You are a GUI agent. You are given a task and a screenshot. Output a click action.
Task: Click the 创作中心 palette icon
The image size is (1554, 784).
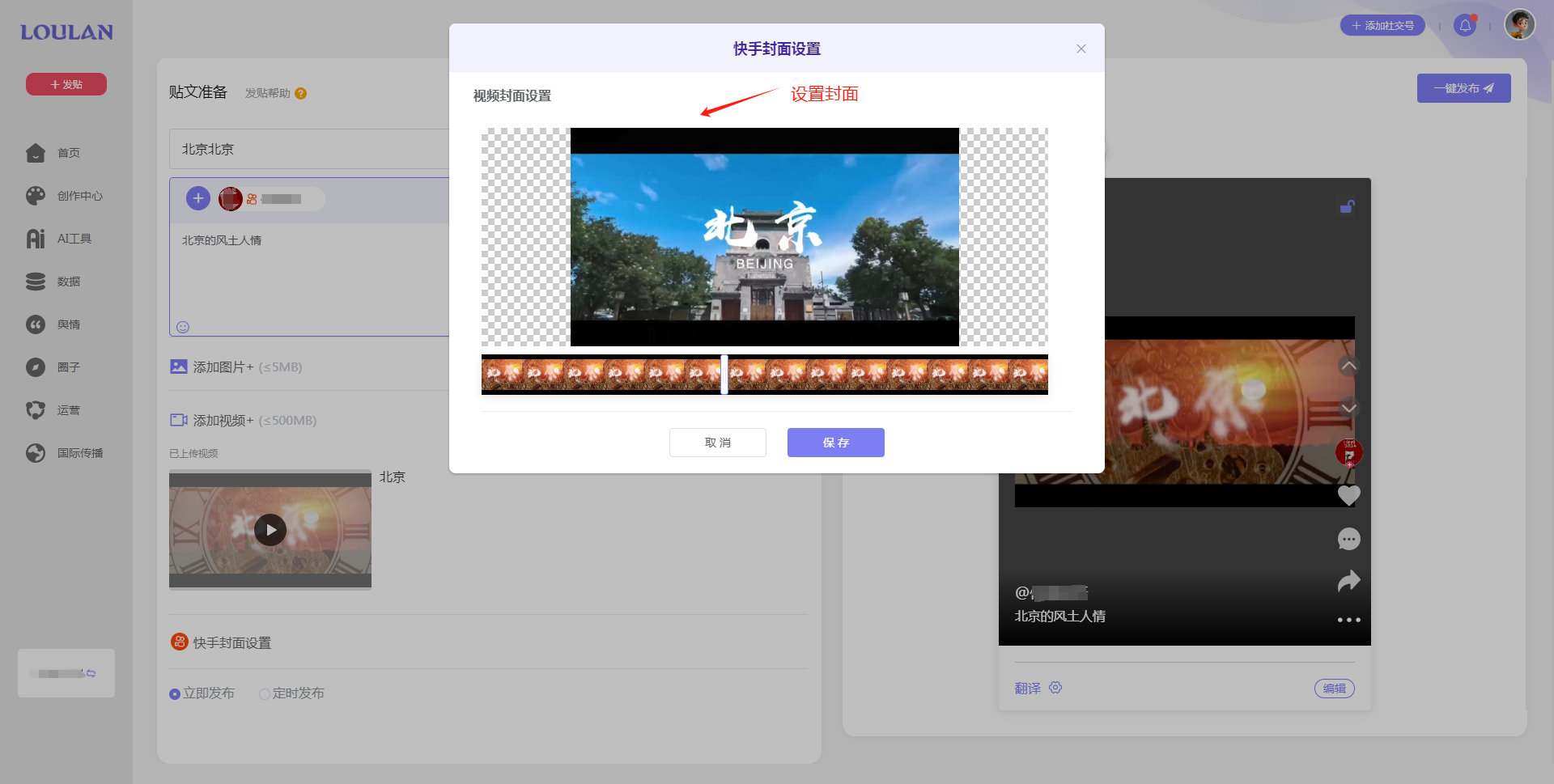36,196
